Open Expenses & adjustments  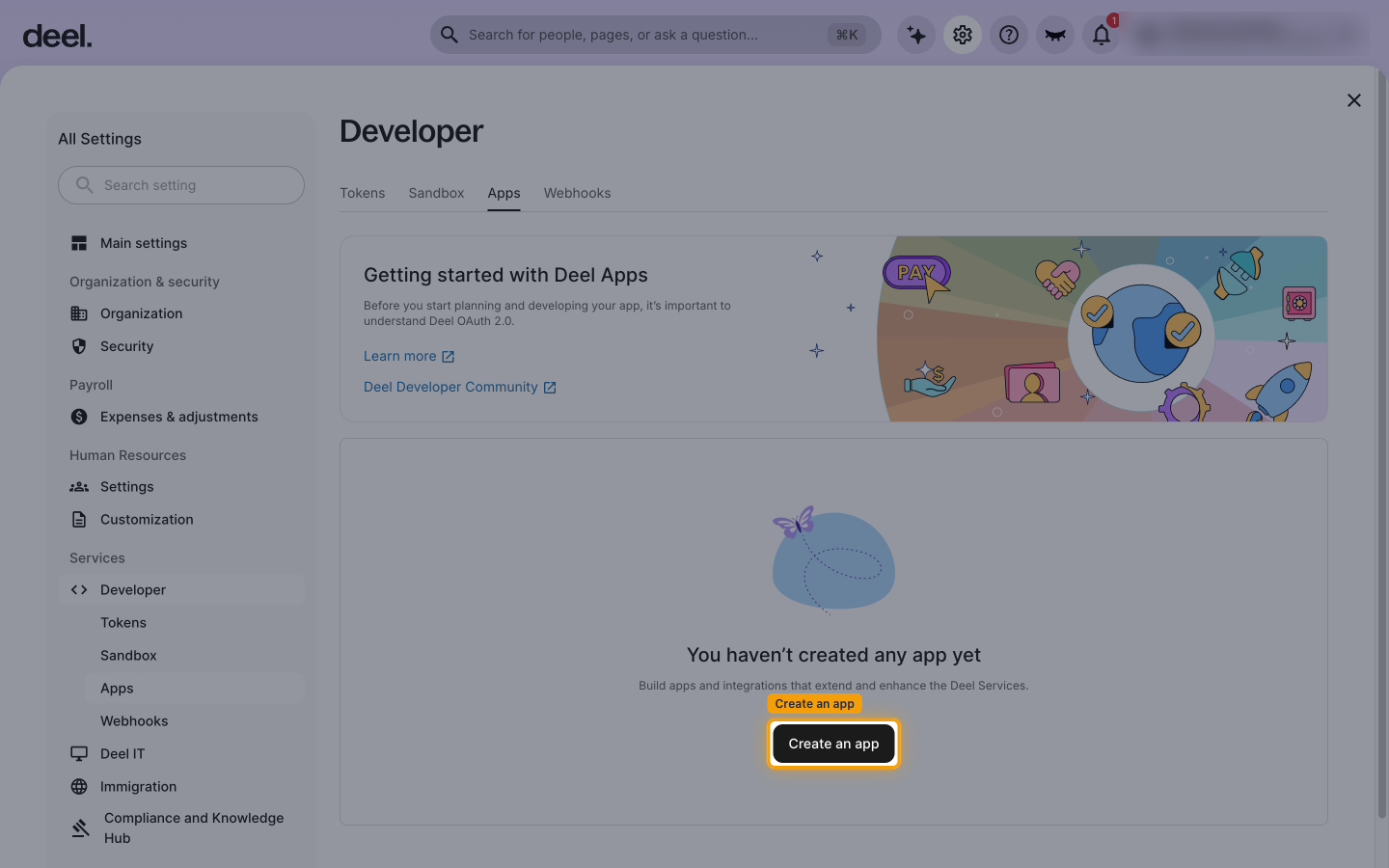(181, 417)
